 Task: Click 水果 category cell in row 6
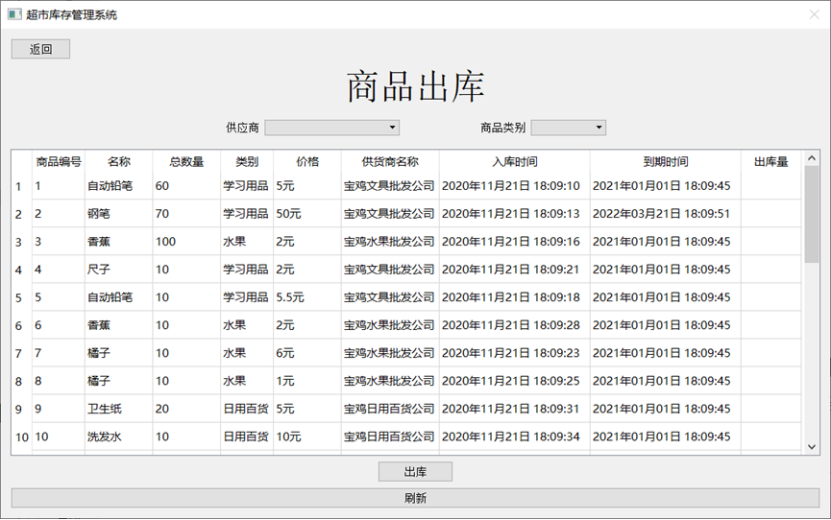pyautogui.click(x=247, y=325)
